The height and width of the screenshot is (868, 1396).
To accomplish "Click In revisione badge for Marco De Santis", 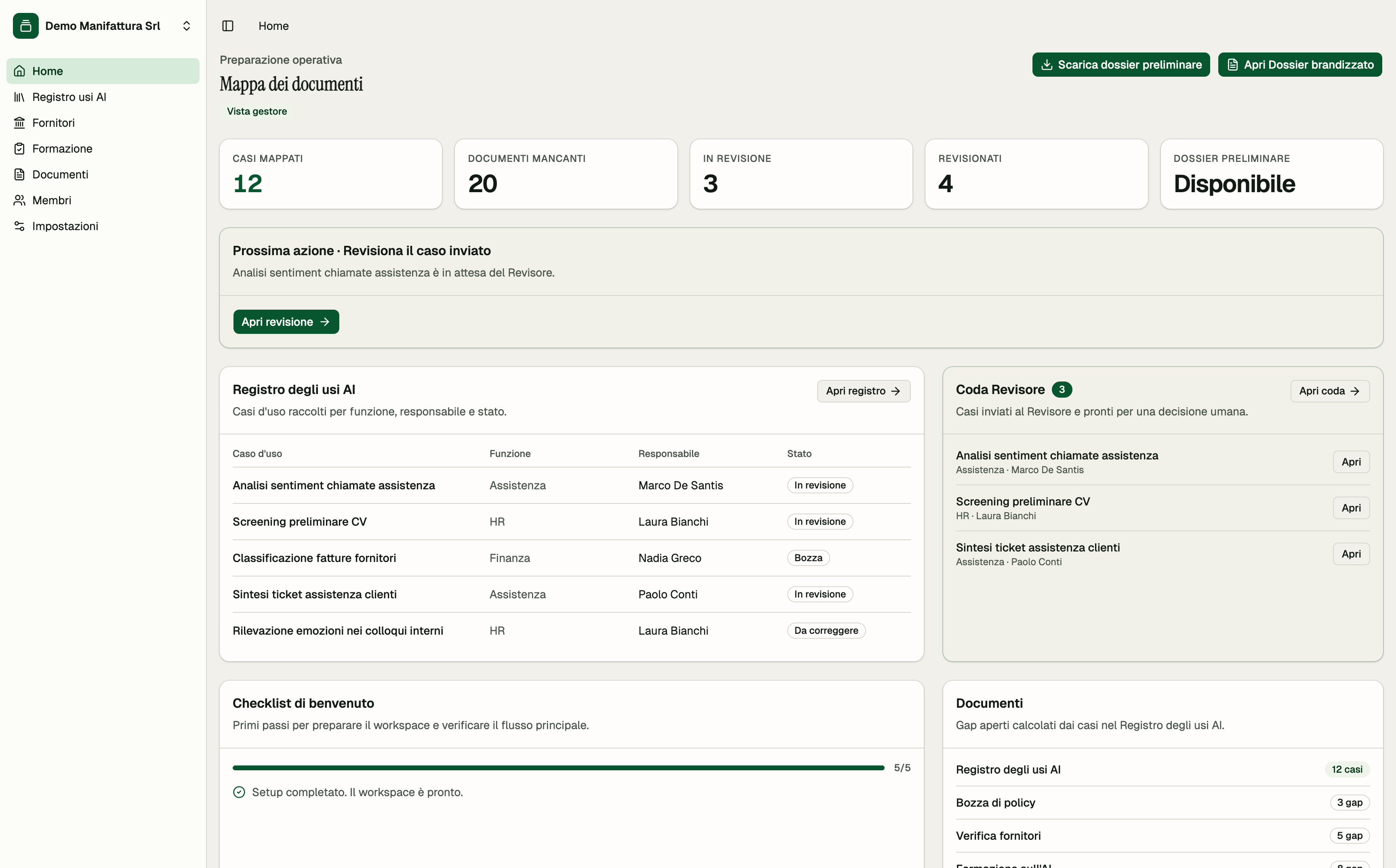I will point(820,486).
